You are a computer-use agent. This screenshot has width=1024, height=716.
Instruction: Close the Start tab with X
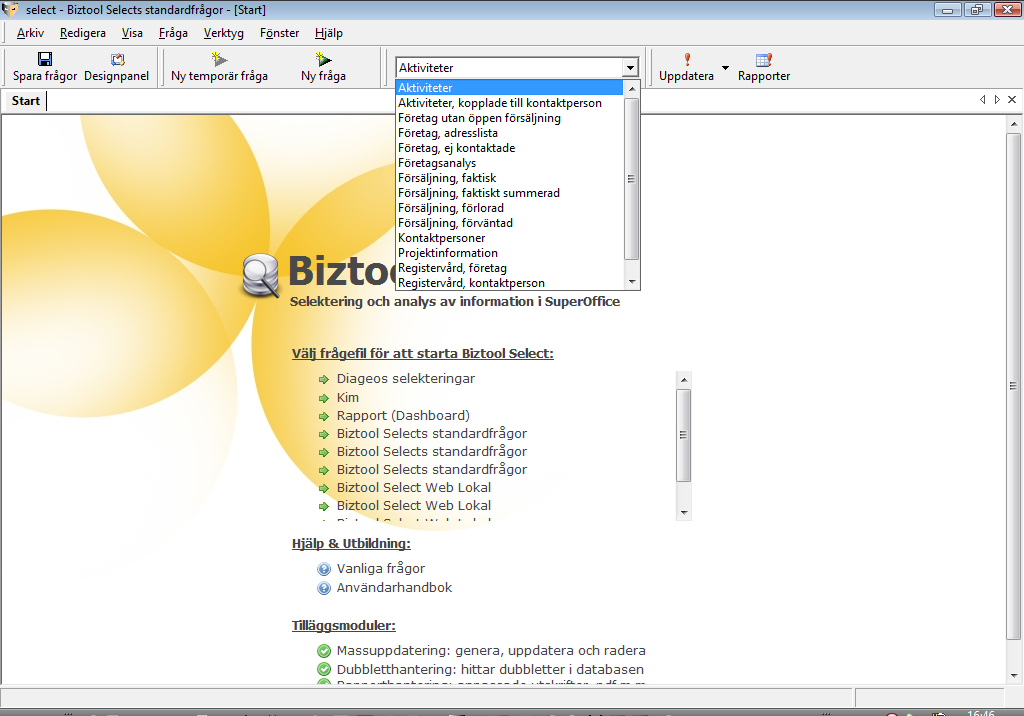pos(1012,99)
